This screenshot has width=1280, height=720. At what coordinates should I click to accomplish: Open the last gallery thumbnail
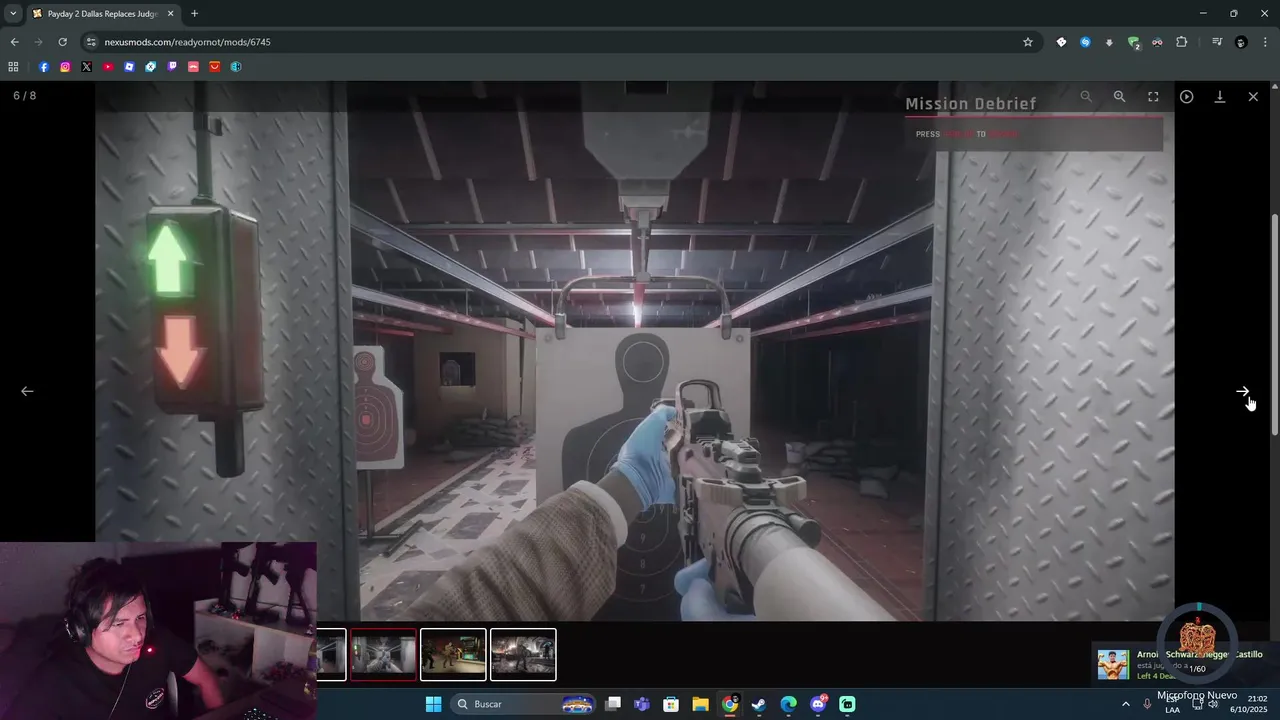coord(523,654)
